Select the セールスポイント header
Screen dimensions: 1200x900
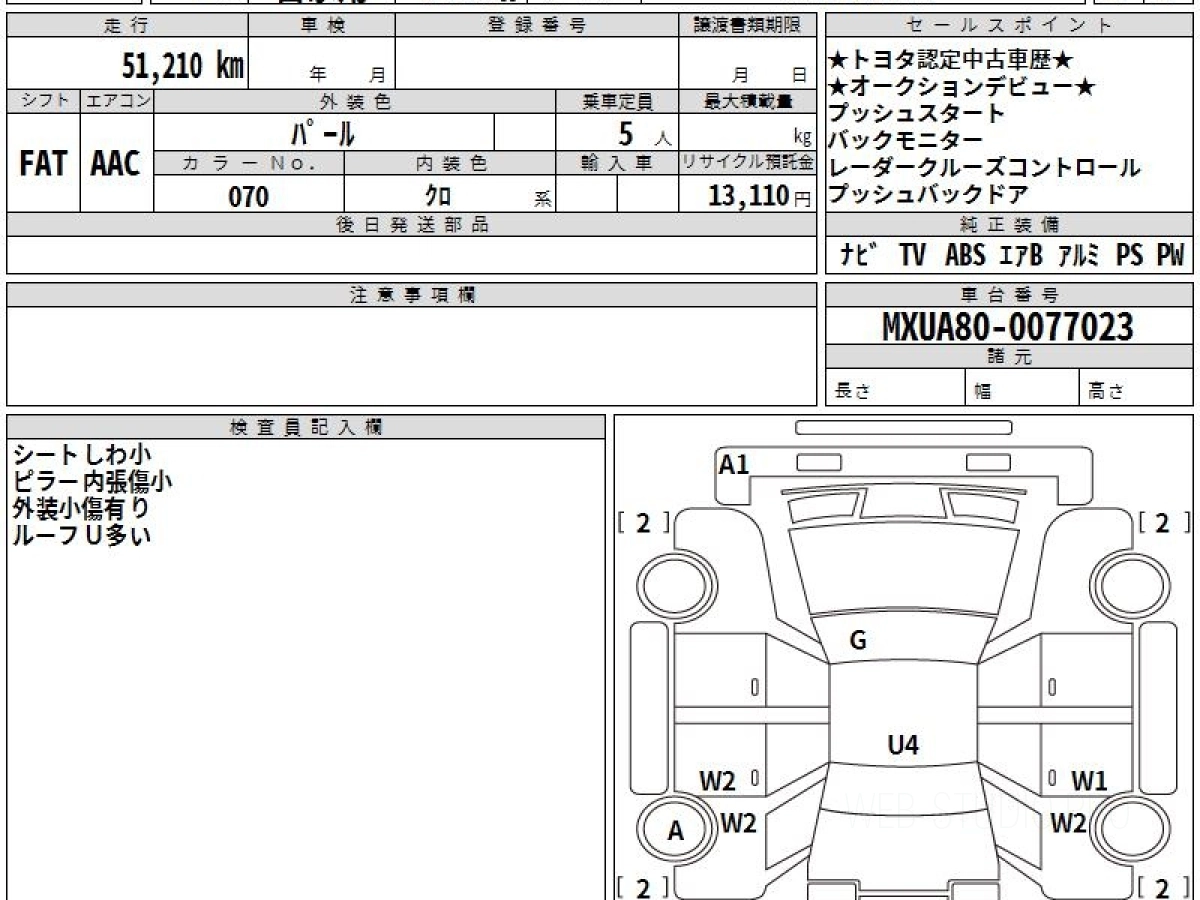click(x=1009, y=26)
